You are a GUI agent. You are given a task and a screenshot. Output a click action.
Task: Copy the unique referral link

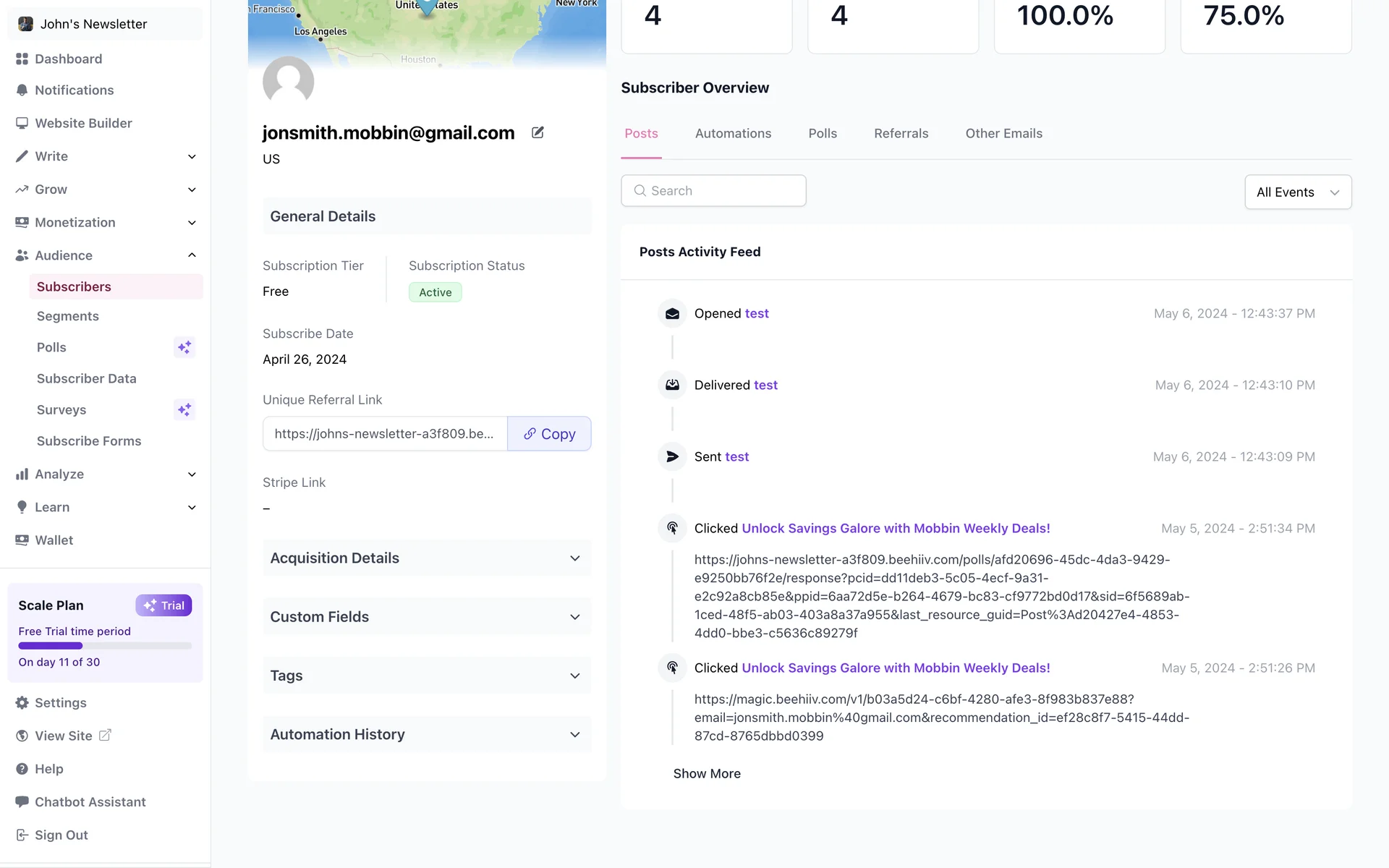point(549,434)
